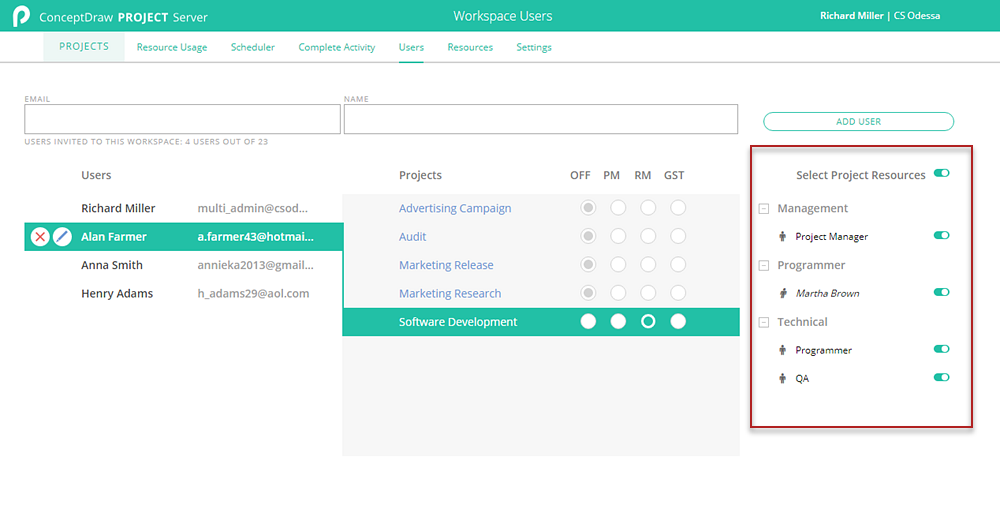Viewport: 1000px width, 509px height.
Task: Click the Management group label
Action: [812, 208]
